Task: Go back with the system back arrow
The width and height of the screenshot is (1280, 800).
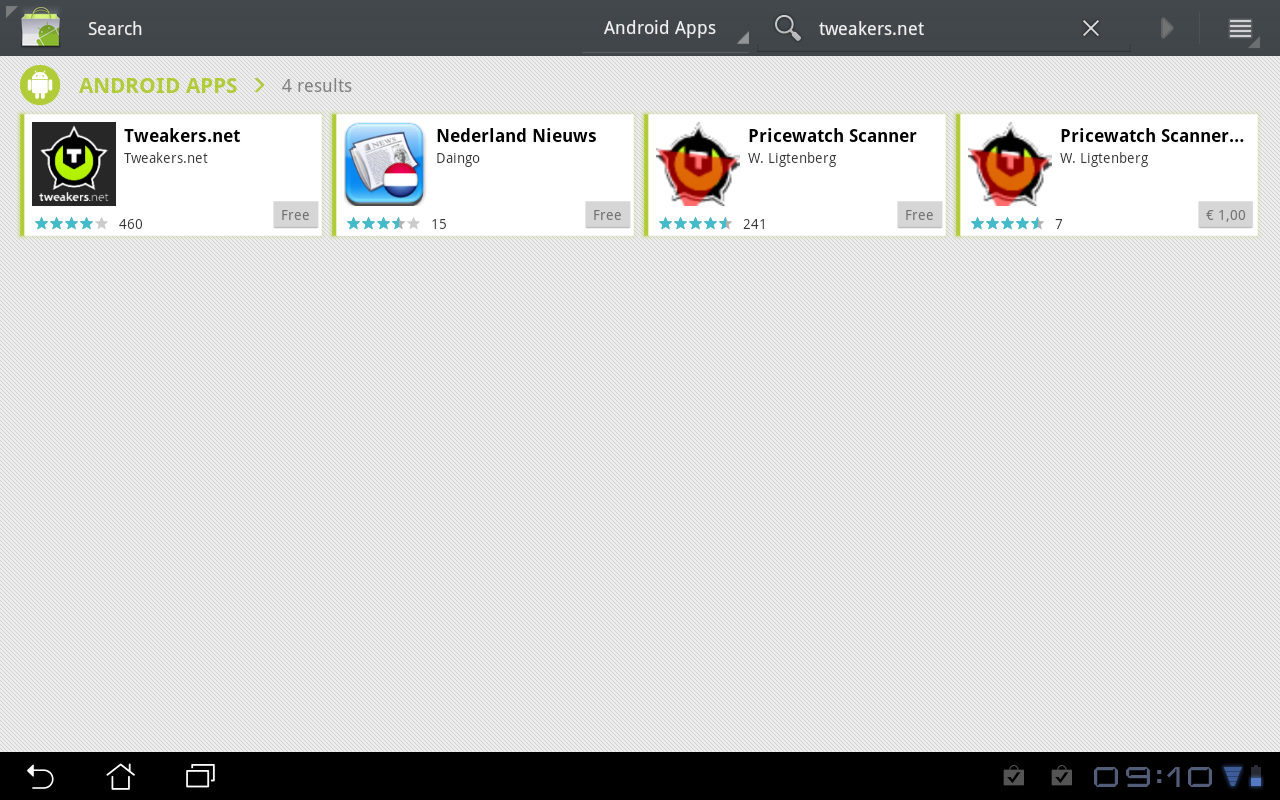Action: pyautogui.click(x=40, y=776)
